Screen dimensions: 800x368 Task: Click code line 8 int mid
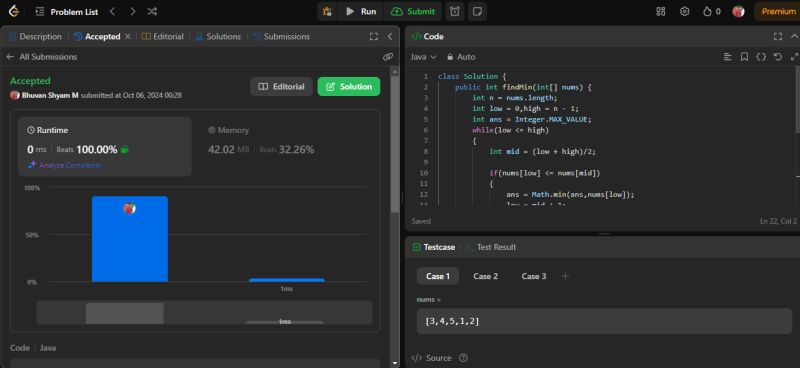(542, 152)
